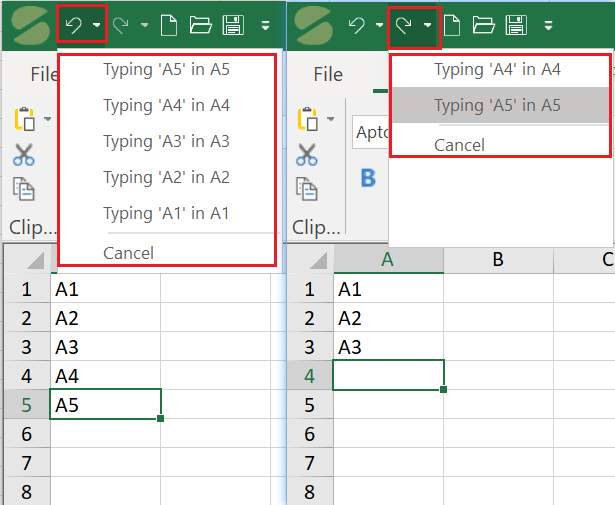This screenshot has width=615, height=505.
Task: Select cell containing 'A3' in right window
Action: [389, 347]
